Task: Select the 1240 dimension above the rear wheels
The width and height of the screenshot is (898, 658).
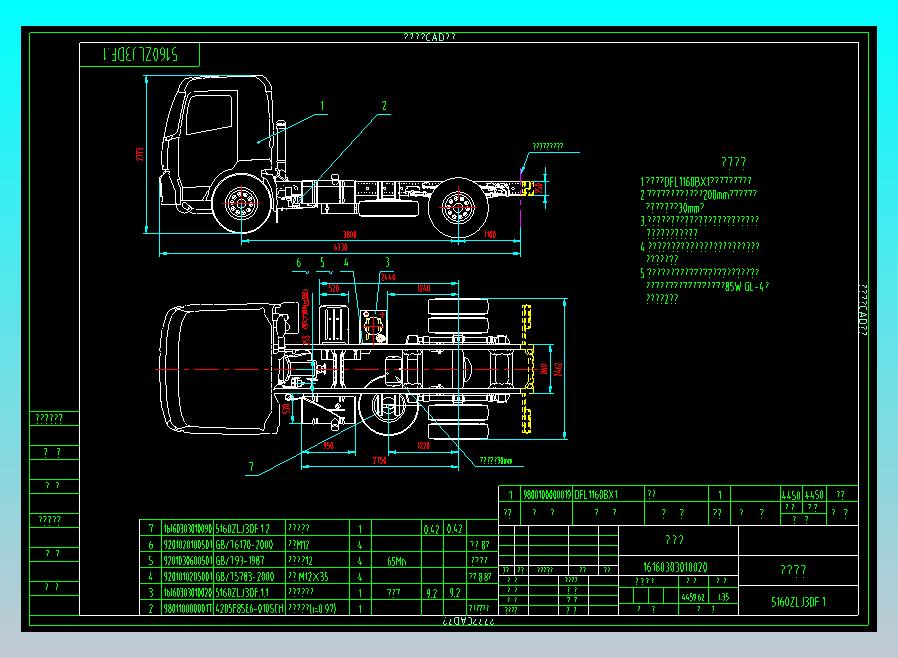Action: click(x=423, y=287)
